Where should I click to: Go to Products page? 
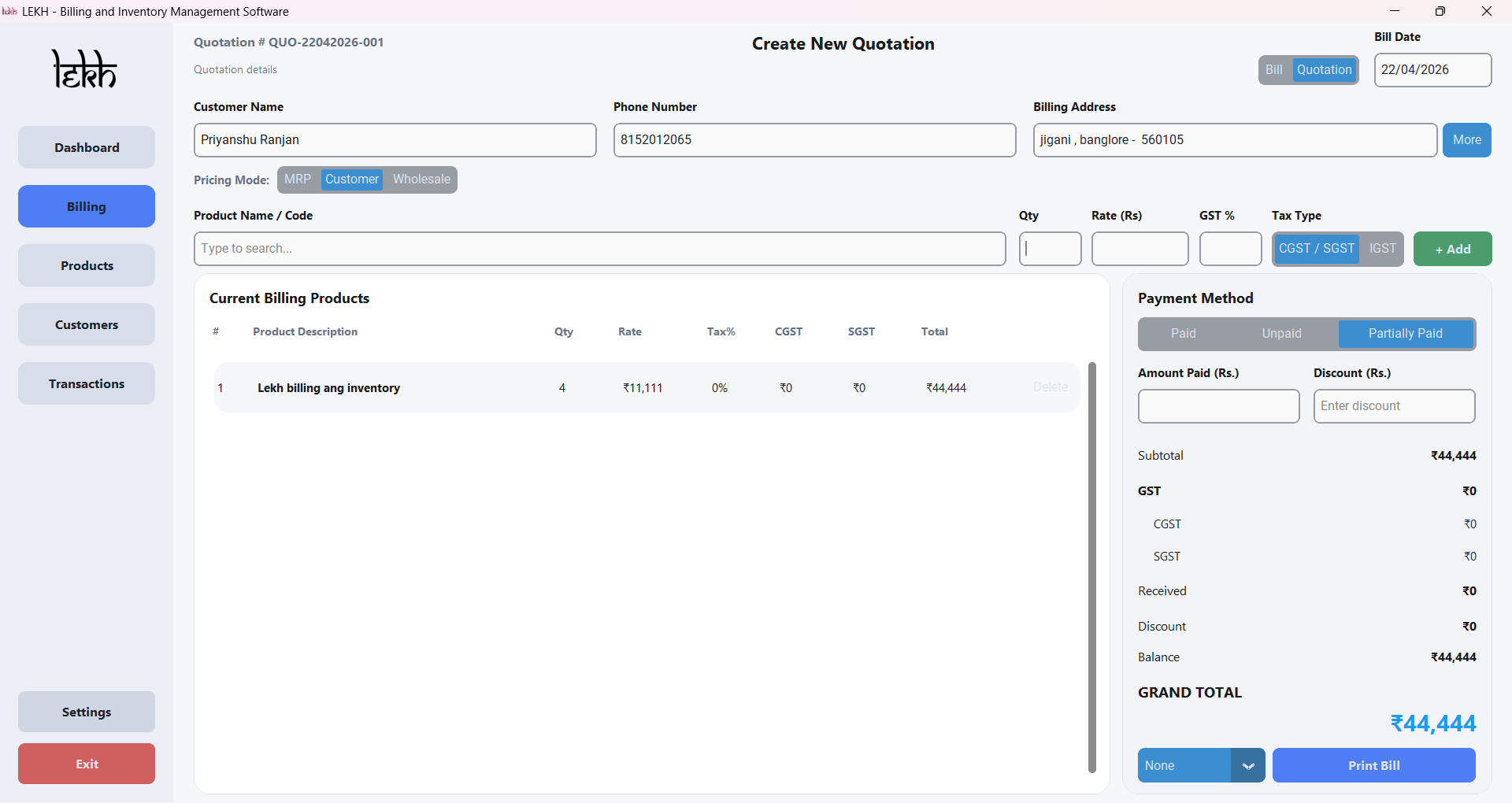coord(87,265)
